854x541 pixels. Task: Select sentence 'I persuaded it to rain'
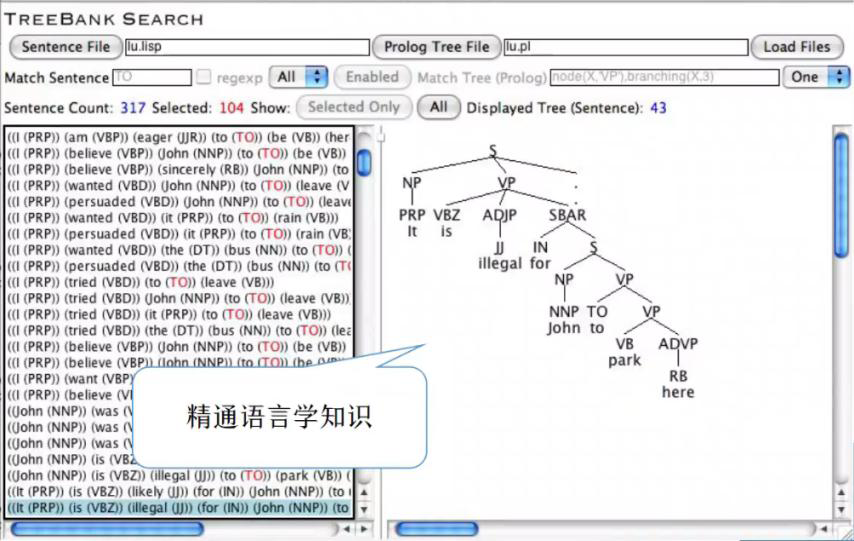point(179,234)
